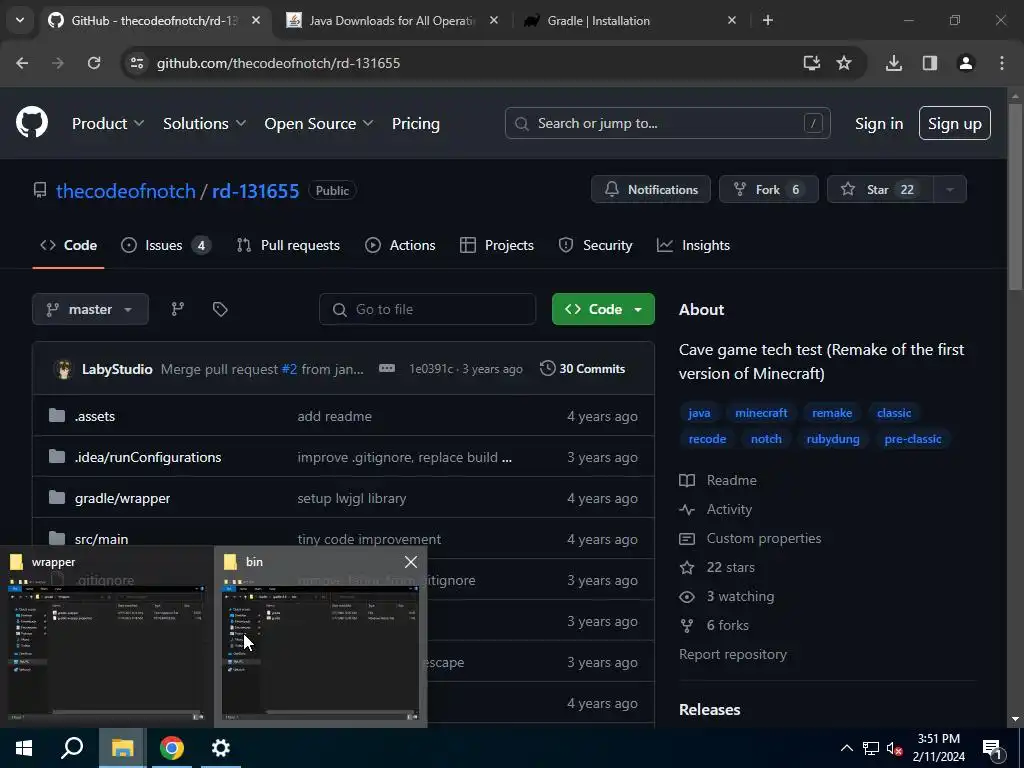View the 30 Commits history
Image resolution: width=1024 pixels, height=768 pixels.
pyautogui.click(x=583, y=368)
